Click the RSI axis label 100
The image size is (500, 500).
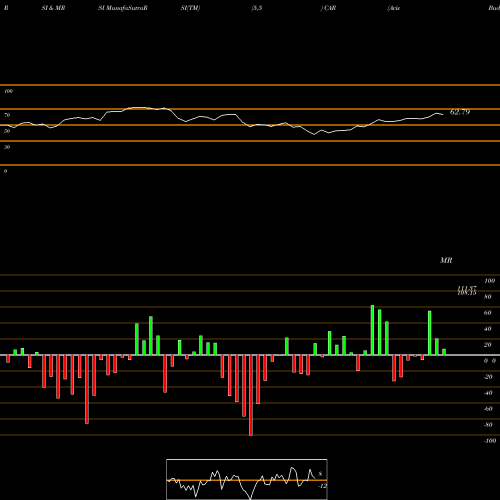point(8,91)
